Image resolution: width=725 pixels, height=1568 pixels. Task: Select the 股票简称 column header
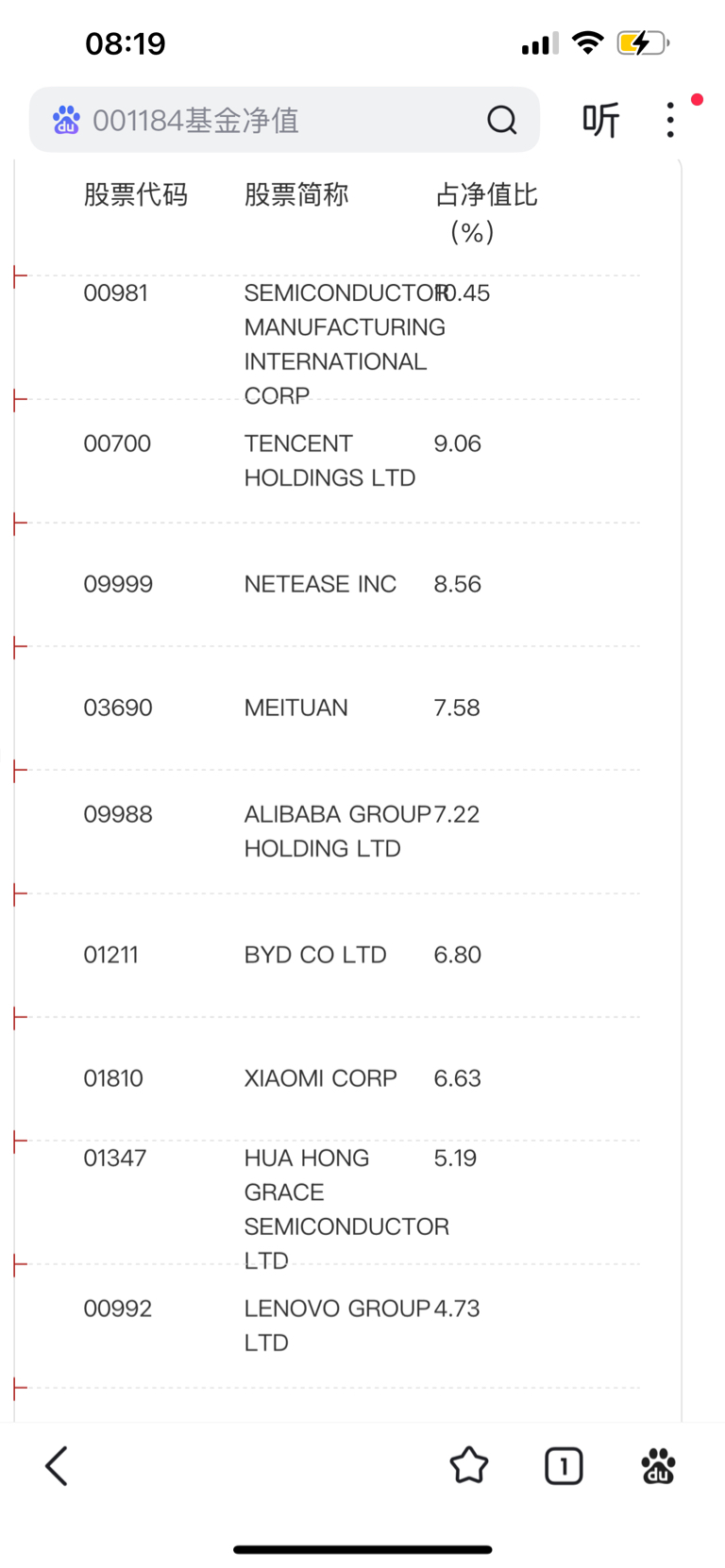tap(295, 194)
